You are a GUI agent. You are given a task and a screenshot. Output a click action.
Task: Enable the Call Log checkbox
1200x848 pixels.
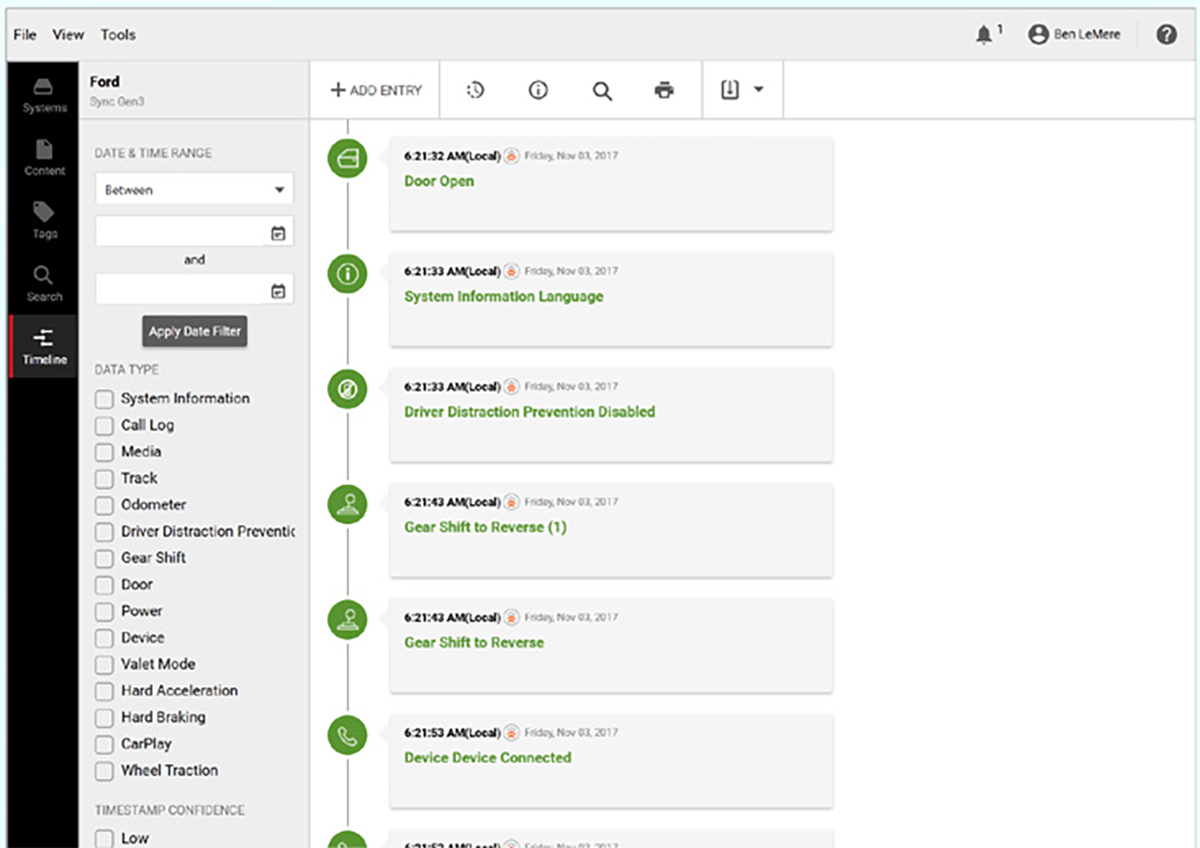click(105, 426)
